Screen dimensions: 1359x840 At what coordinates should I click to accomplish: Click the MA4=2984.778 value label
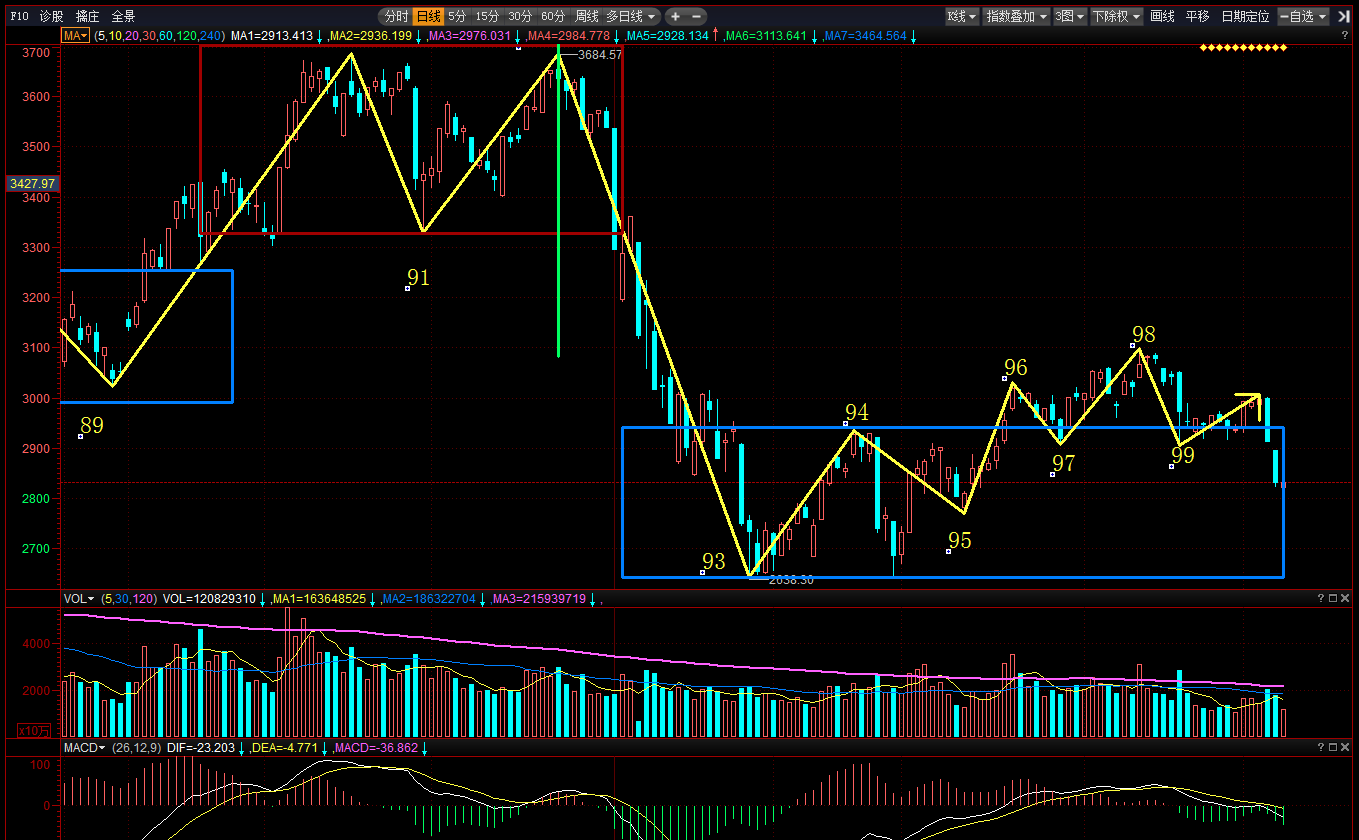tap(568, 36)
